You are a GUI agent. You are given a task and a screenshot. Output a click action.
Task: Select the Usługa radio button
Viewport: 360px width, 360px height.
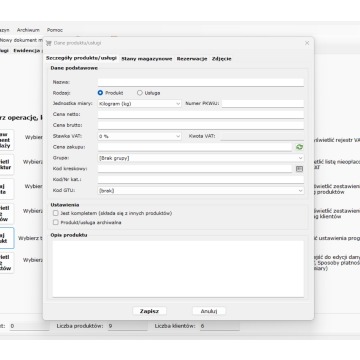(140, 93)
